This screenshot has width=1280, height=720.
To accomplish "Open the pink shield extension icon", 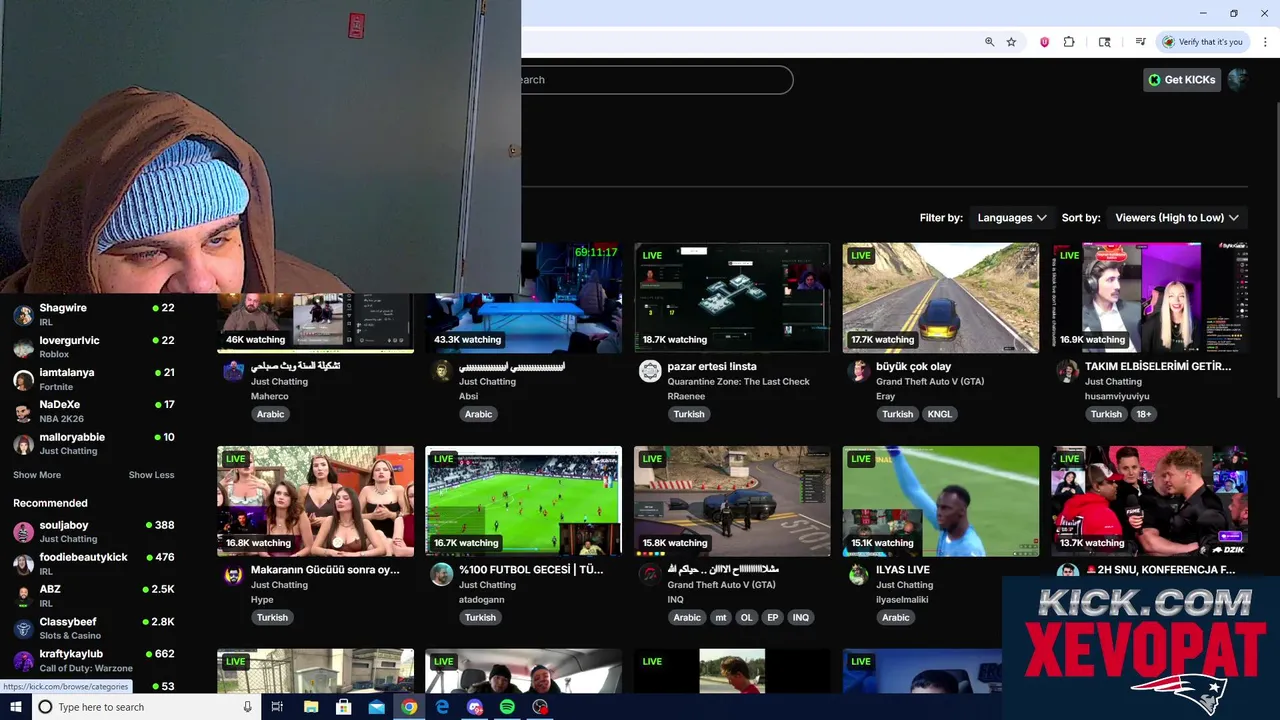I will click(1044, 42).
